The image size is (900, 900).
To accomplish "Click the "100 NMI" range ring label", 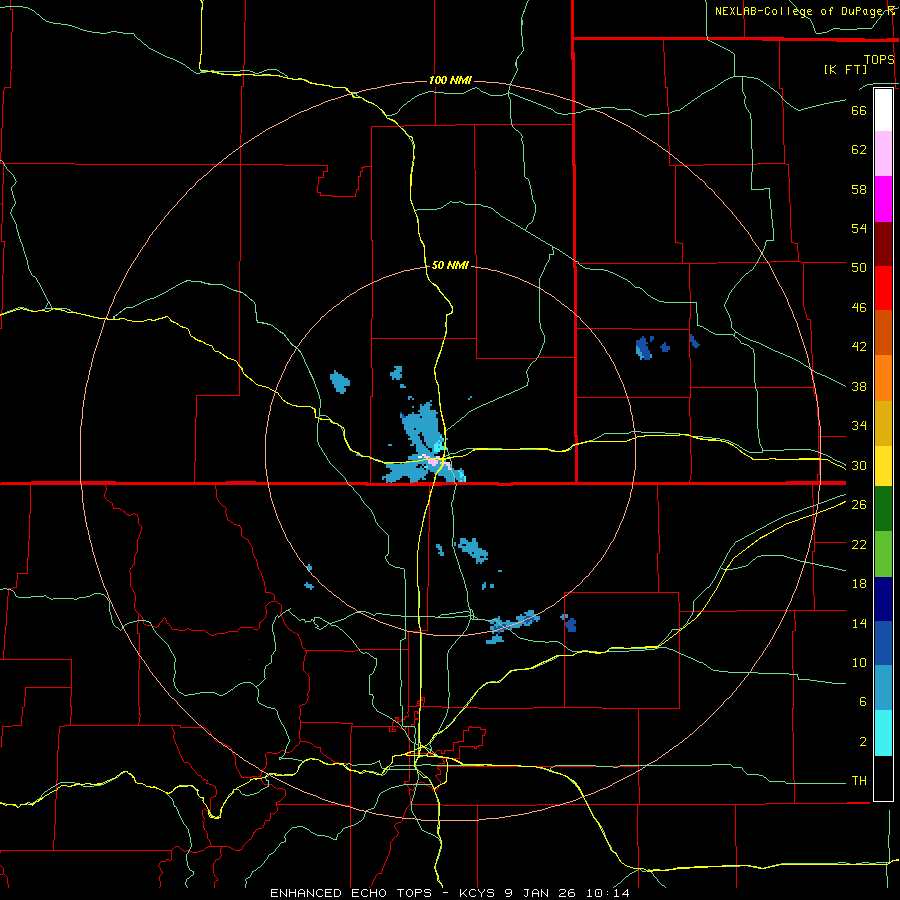I will click(x=450, y=80).
